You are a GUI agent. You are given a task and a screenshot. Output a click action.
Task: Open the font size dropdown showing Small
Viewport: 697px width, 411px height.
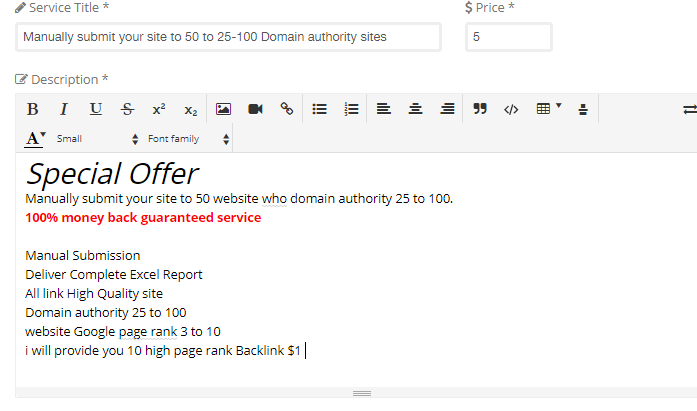97,139
